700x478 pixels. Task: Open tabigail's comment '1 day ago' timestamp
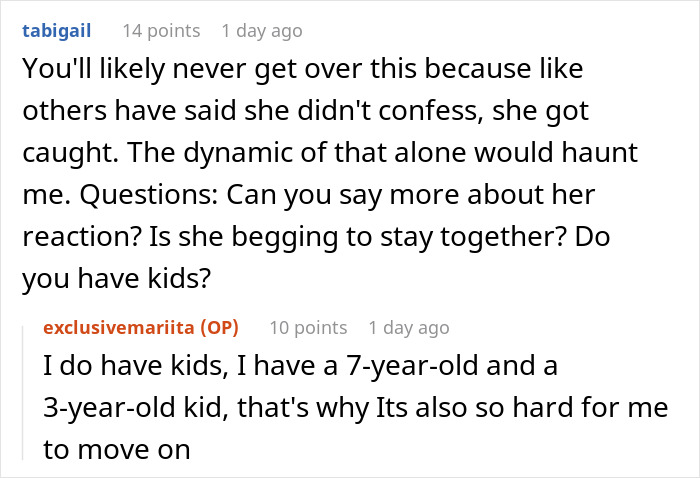pyautogui.click(x=262, y=31)
